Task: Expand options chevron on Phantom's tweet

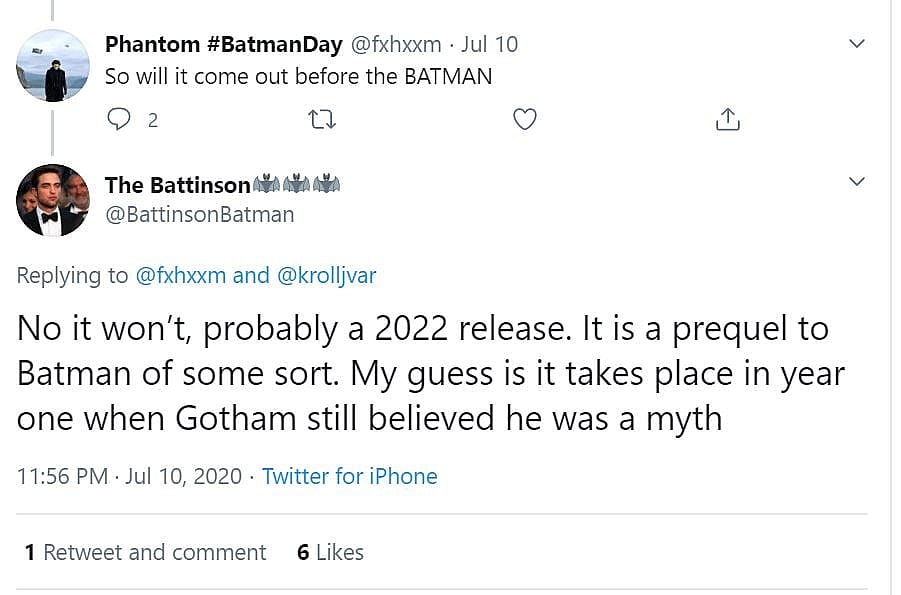Action: 856,44
